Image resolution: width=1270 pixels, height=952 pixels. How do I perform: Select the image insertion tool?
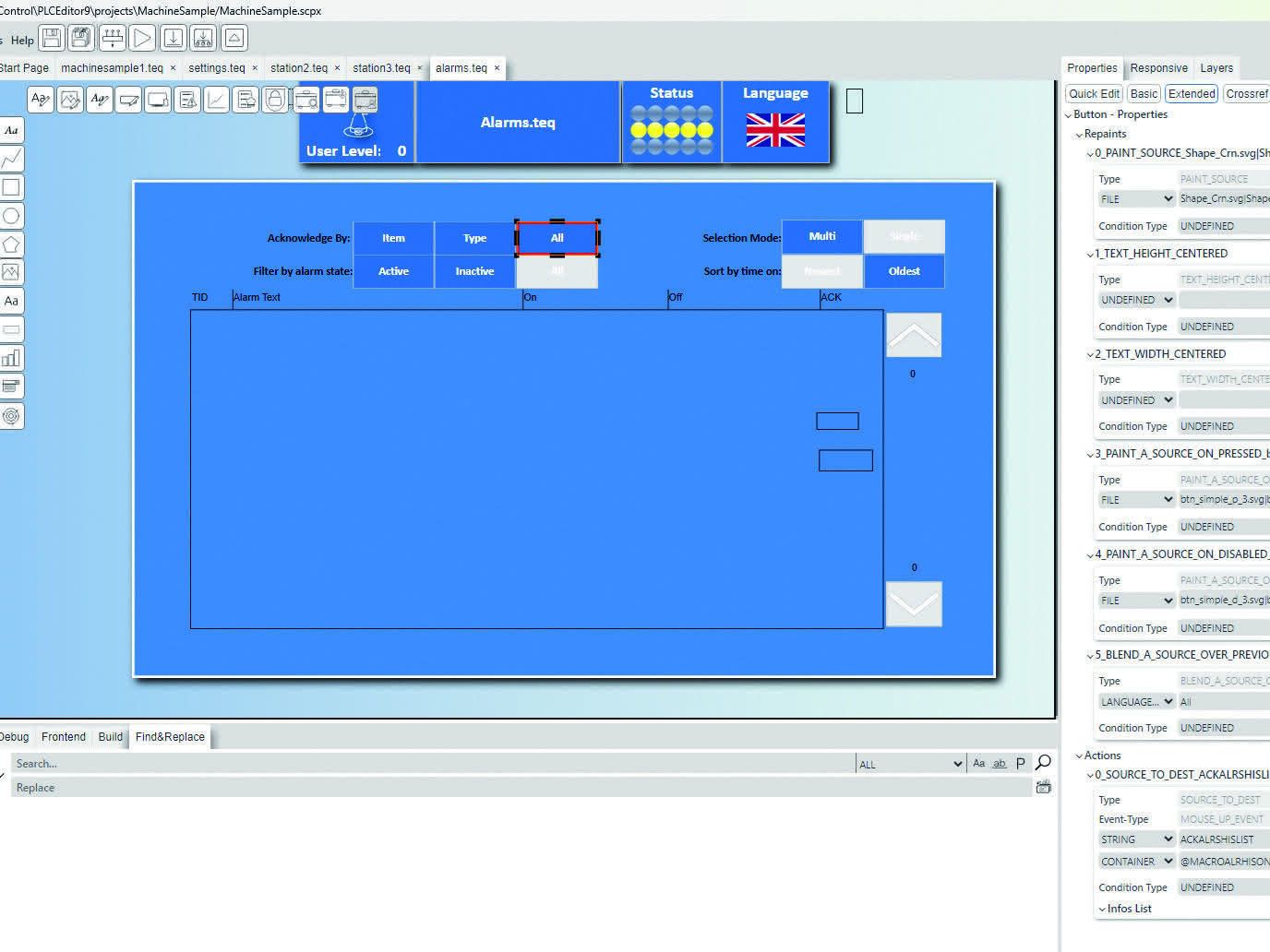pyautogui.click(x=11, y=272)
